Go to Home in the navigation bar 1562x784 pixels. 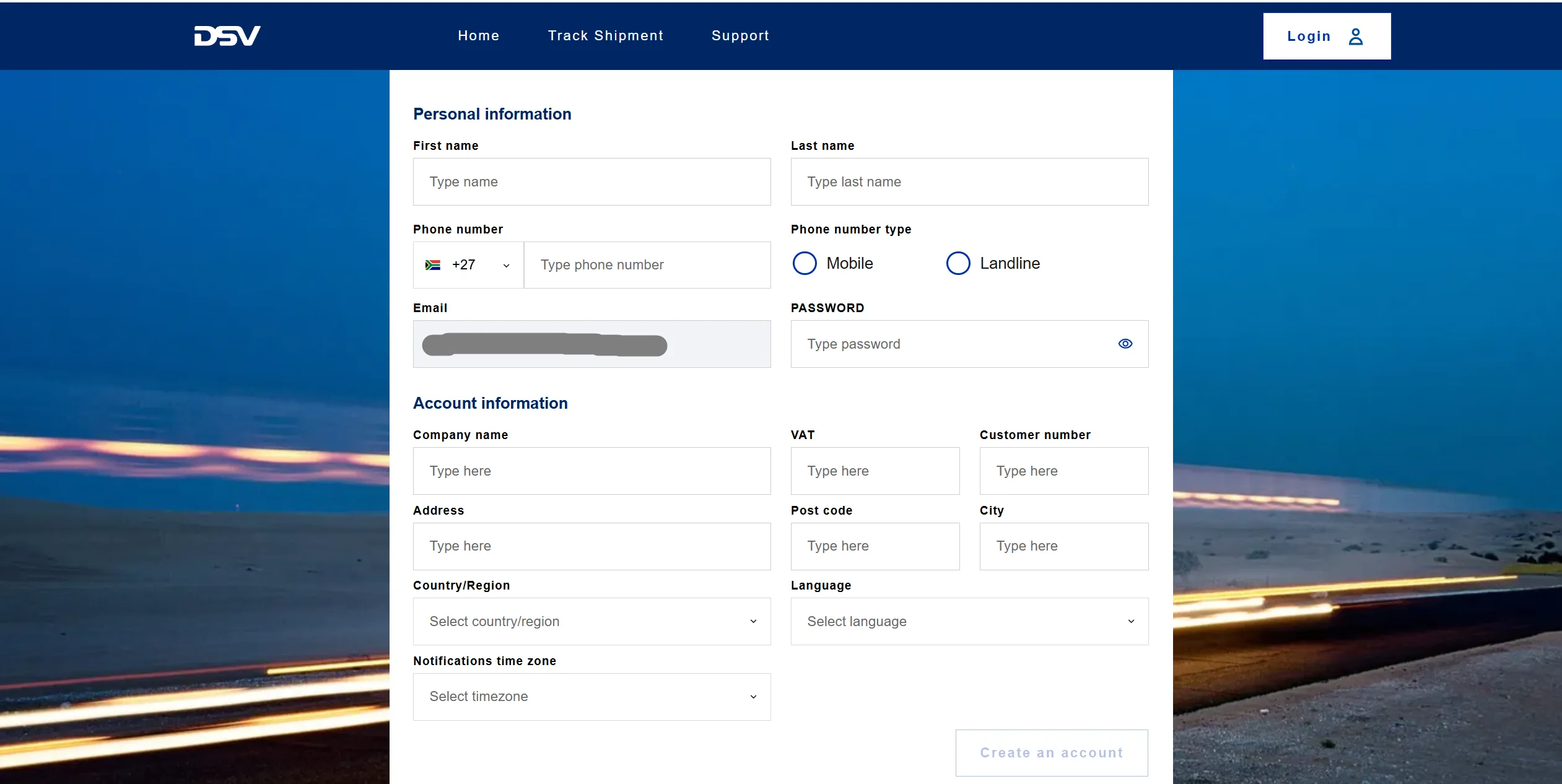point(478,36)
